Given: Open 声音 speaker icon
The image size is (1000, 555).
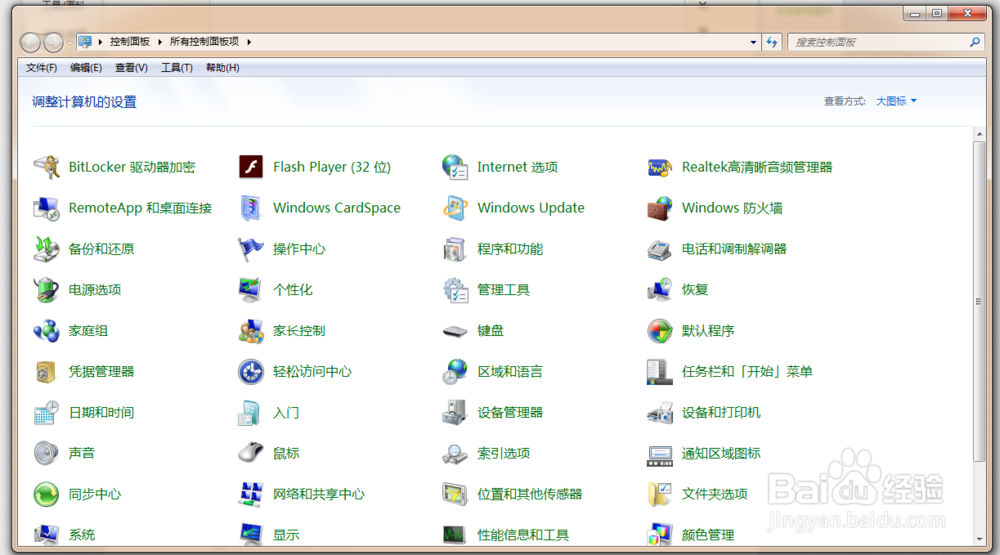Looking at the screenshot, I should 47,453.
